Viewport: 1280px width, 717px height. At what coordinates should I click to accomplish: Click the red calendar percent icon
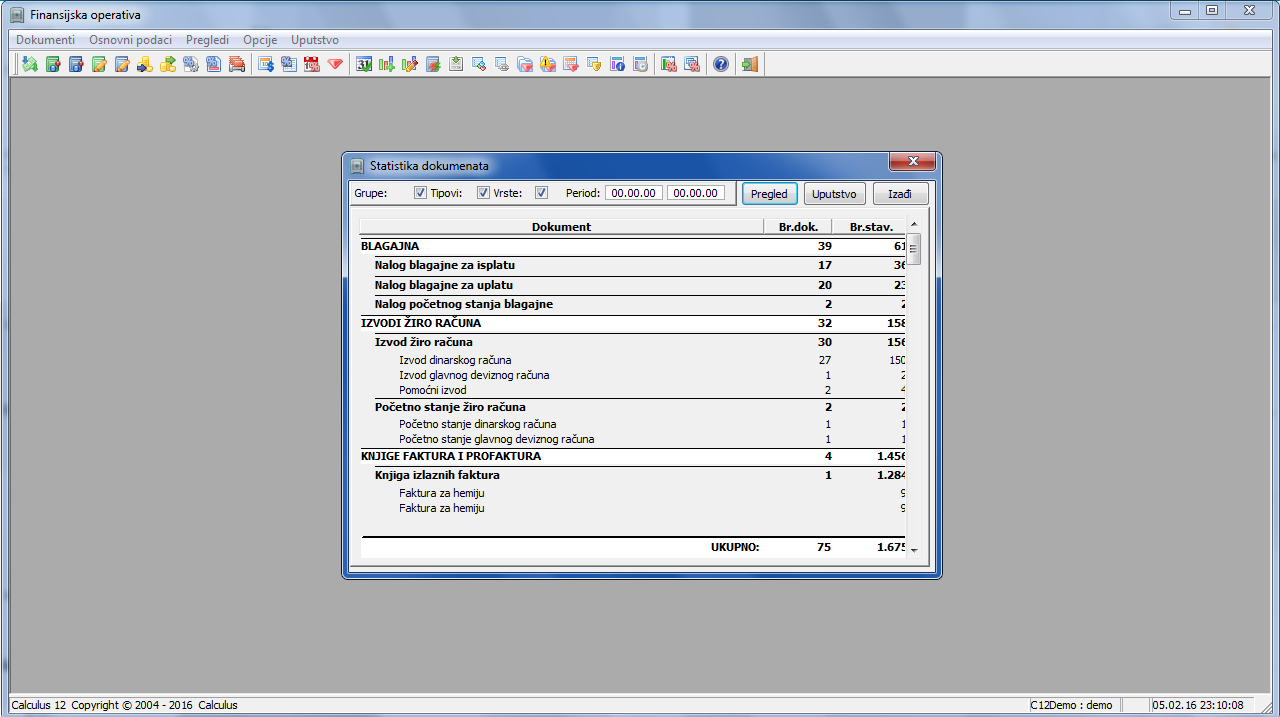311,64
